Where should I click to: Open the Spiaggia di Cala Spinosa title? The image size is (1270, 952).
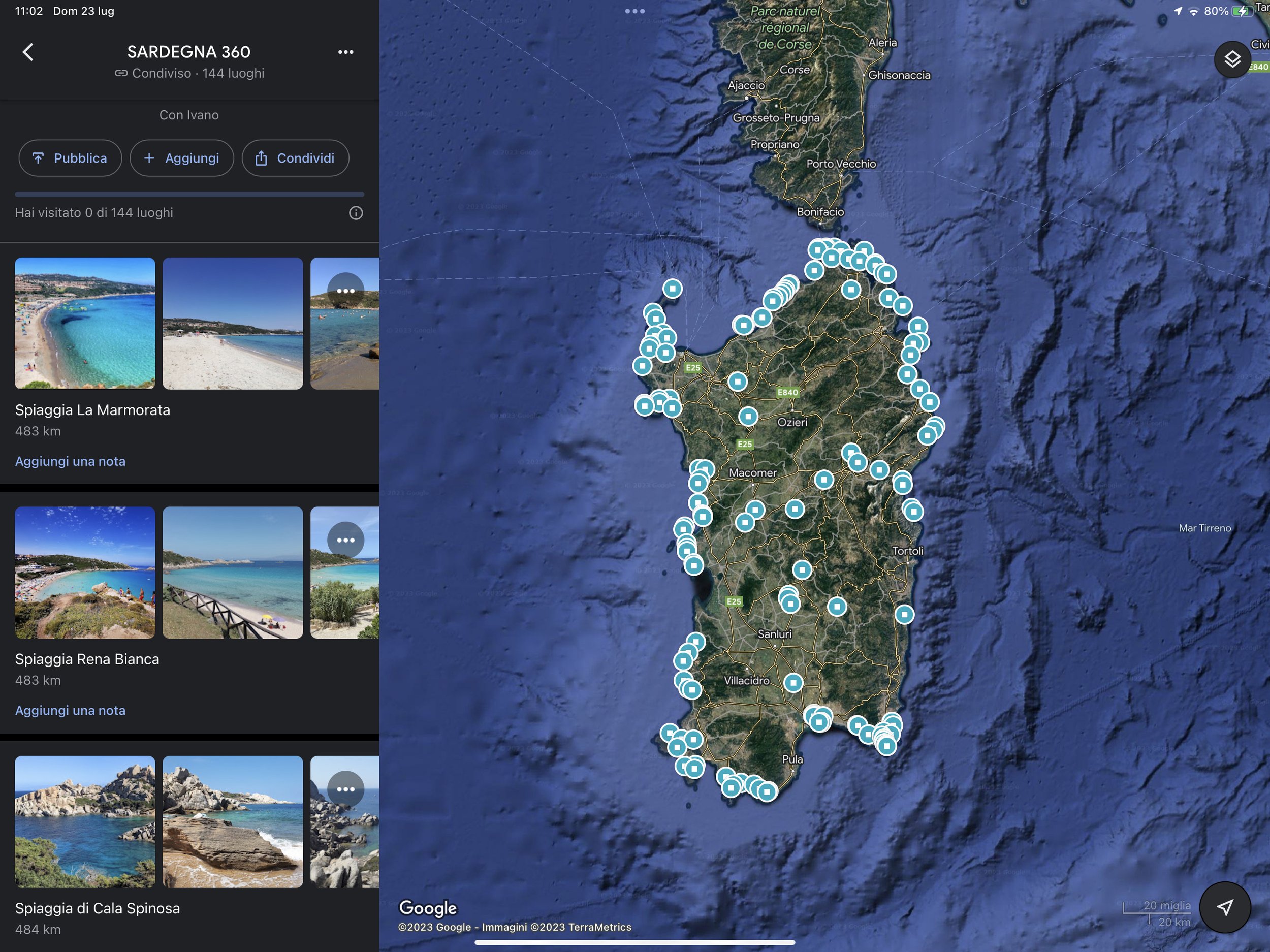tap(98, 908)
